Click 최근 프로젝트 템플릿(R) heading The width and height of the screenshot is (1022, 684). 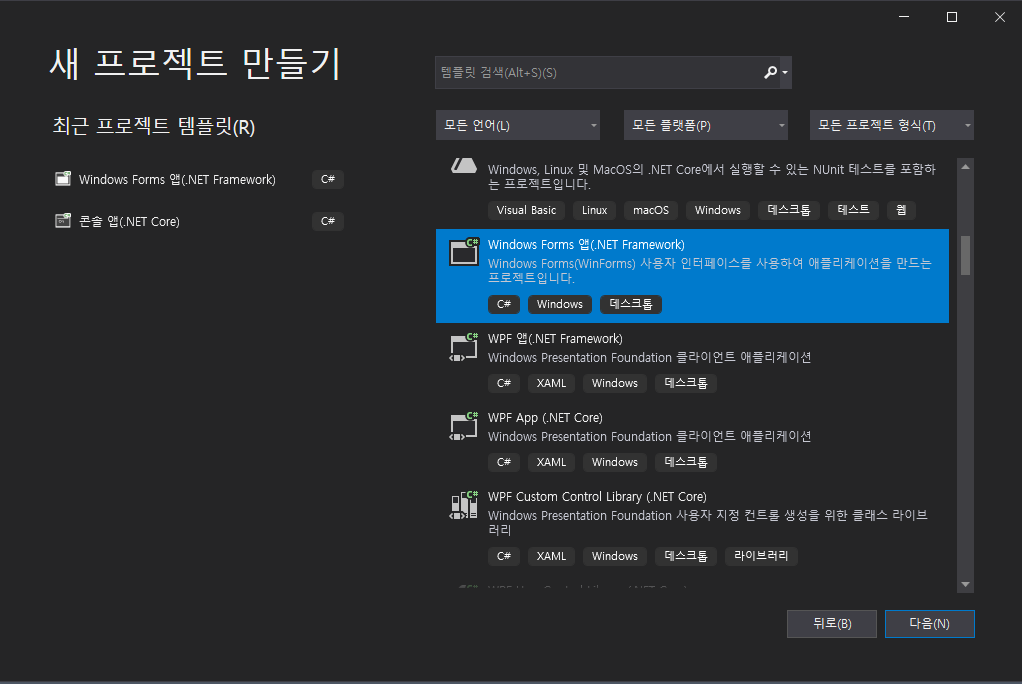154,126
